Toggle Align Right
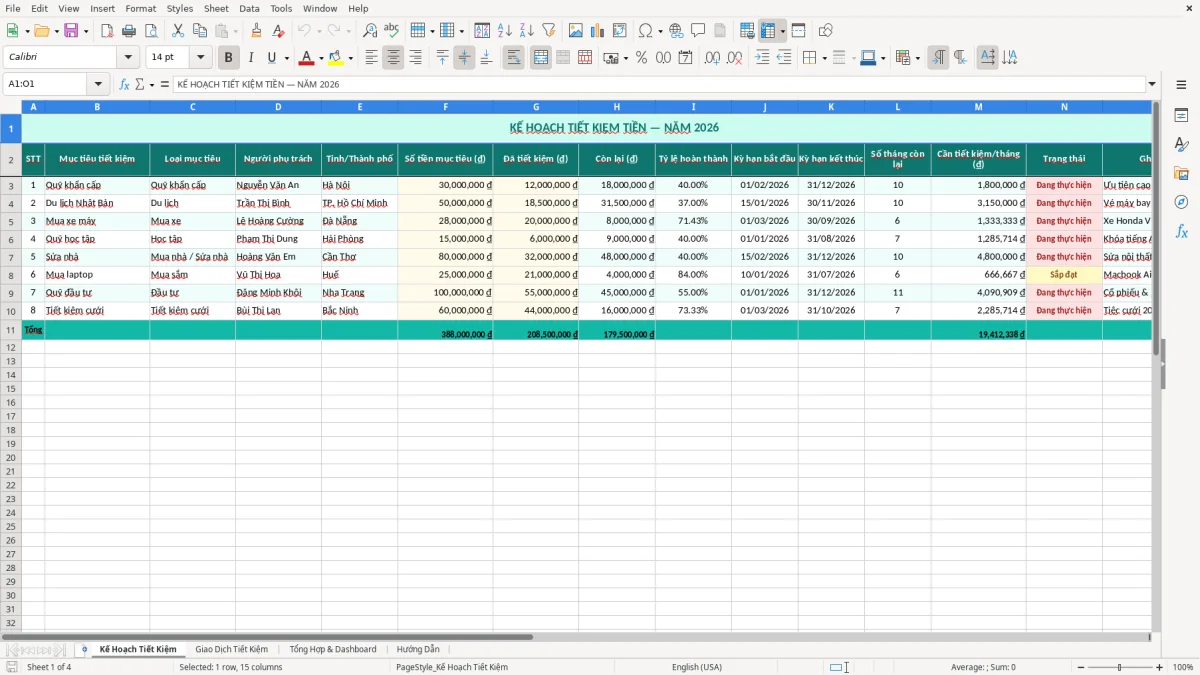This screenshot has height=675, width=1200. coord(415,58)
